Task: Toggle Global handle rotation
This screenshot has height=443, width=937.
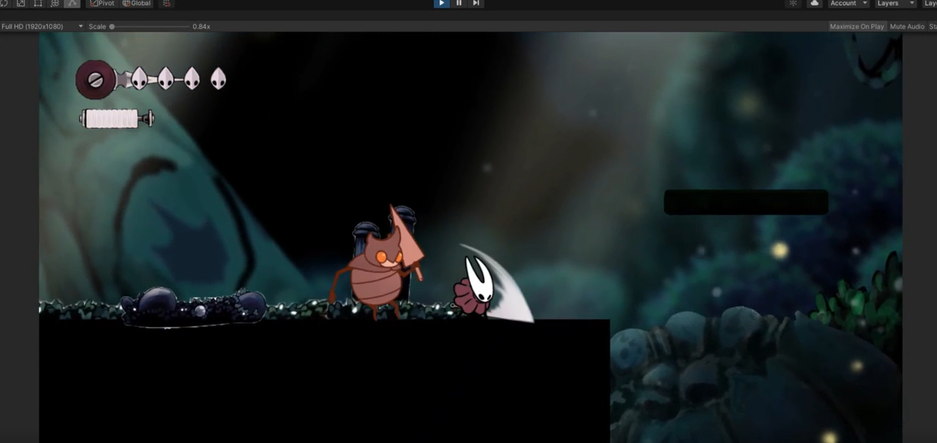Action: tap(137, 3)
